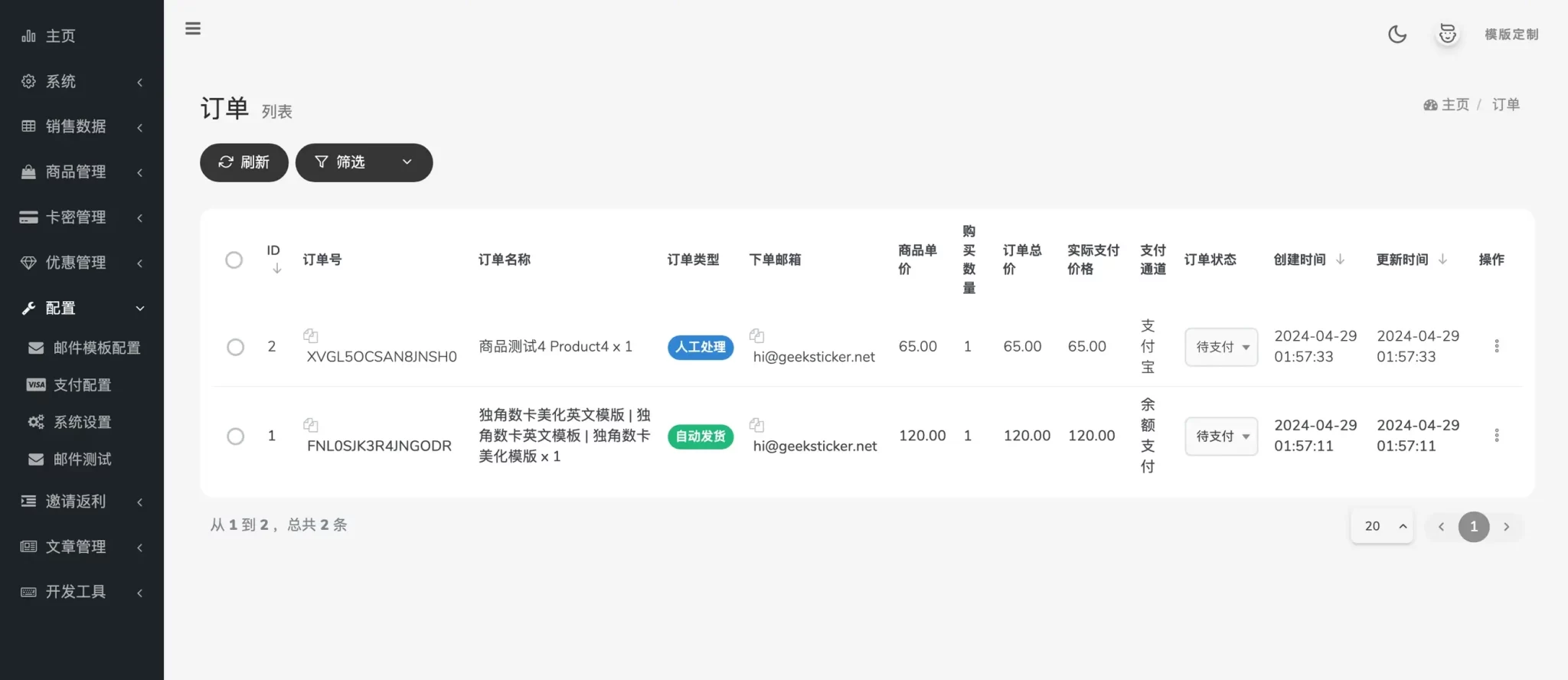
Task: Expand 系统 sidebar menu
Action: [x=82, y=81]
